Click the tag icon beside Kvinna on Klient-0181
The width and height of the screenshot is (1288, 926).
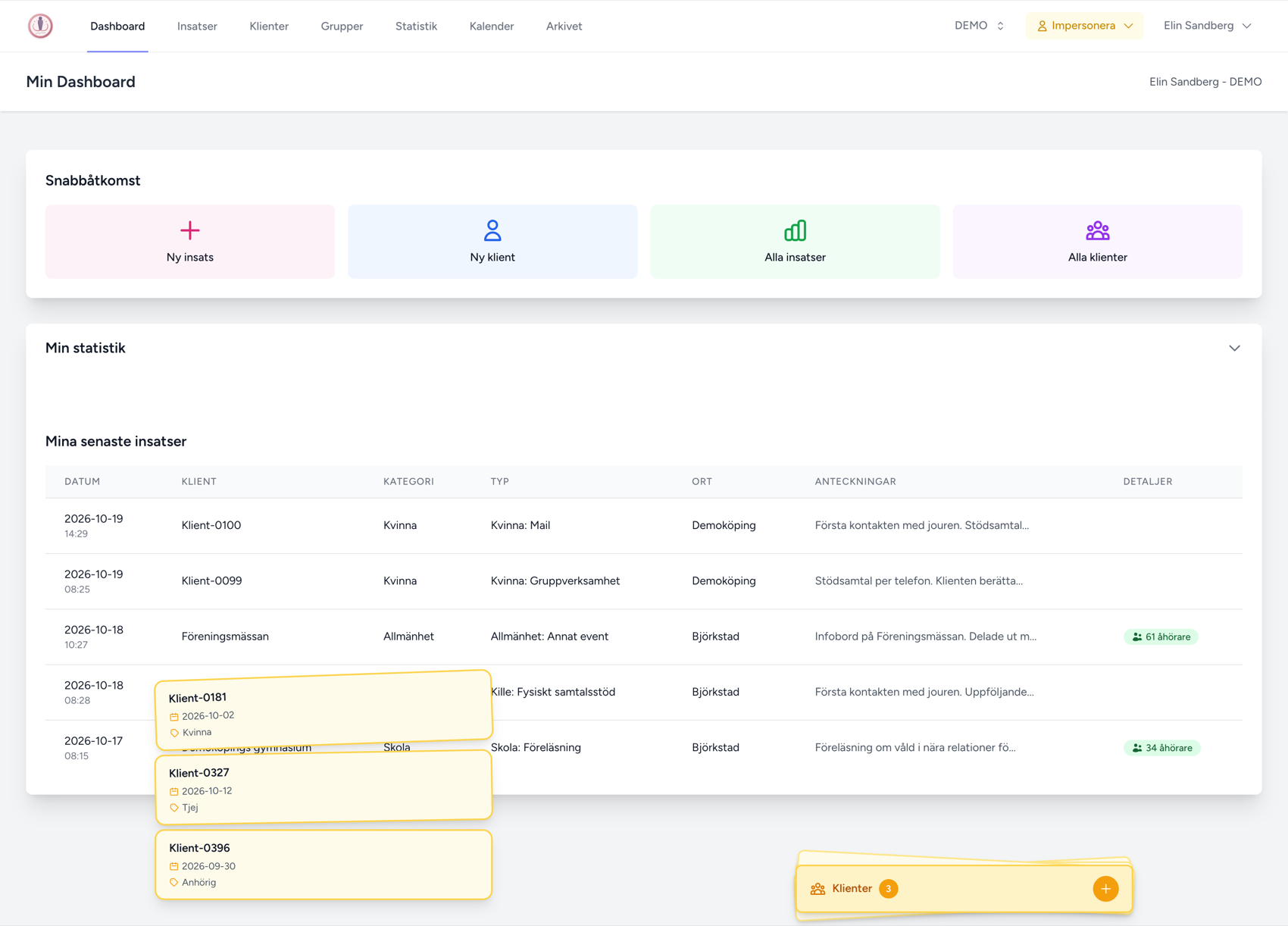pyautogui.click(x=174, y=733)
